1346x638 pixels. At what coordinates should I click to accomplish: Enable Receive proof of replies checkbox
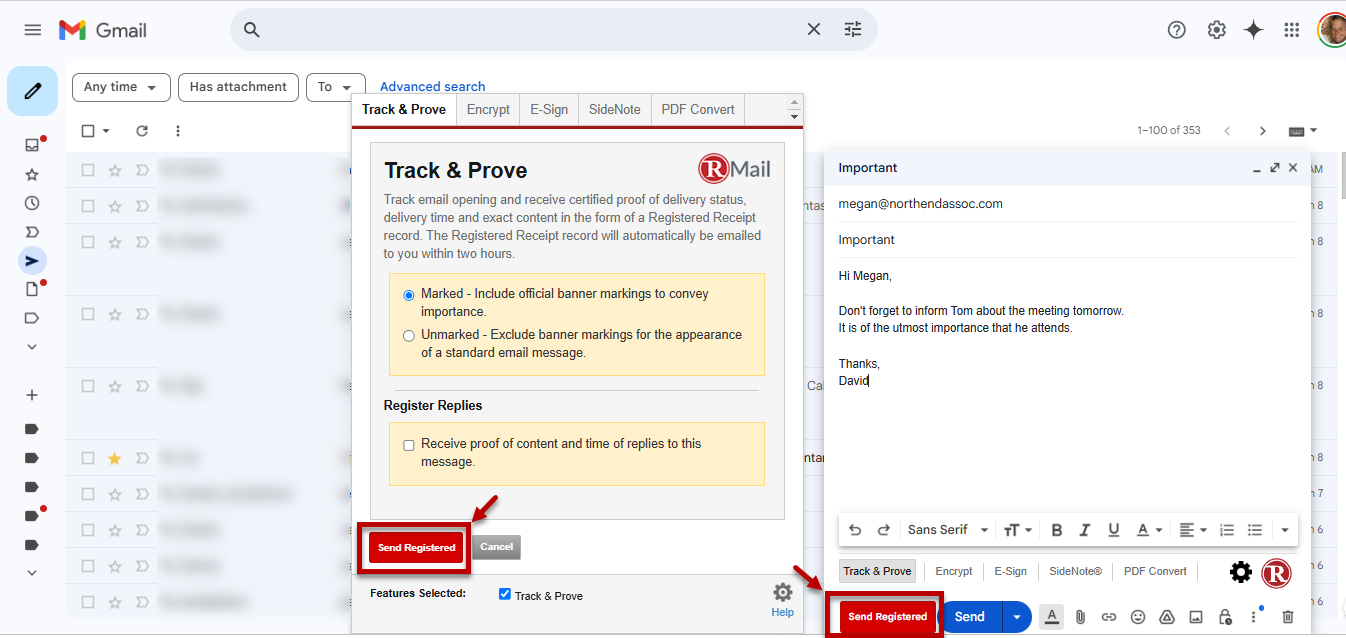pos(409,445)
